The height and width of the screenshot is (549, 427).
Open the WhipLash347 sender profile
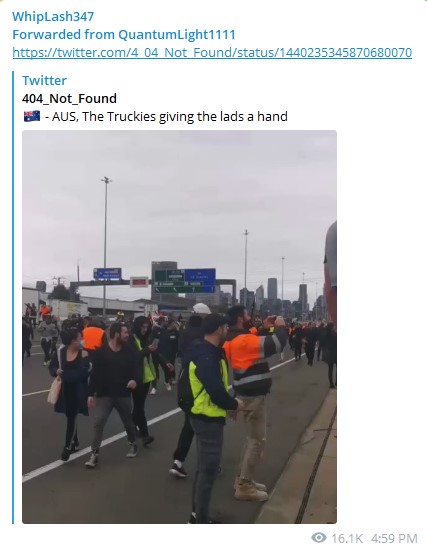pyautogui.click(x=53, y=16)
